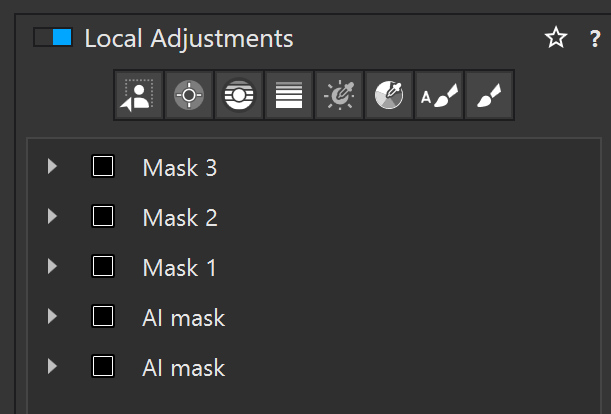
Task: Expand the Mask 1 entry arrow
Action: pos(53,266)
